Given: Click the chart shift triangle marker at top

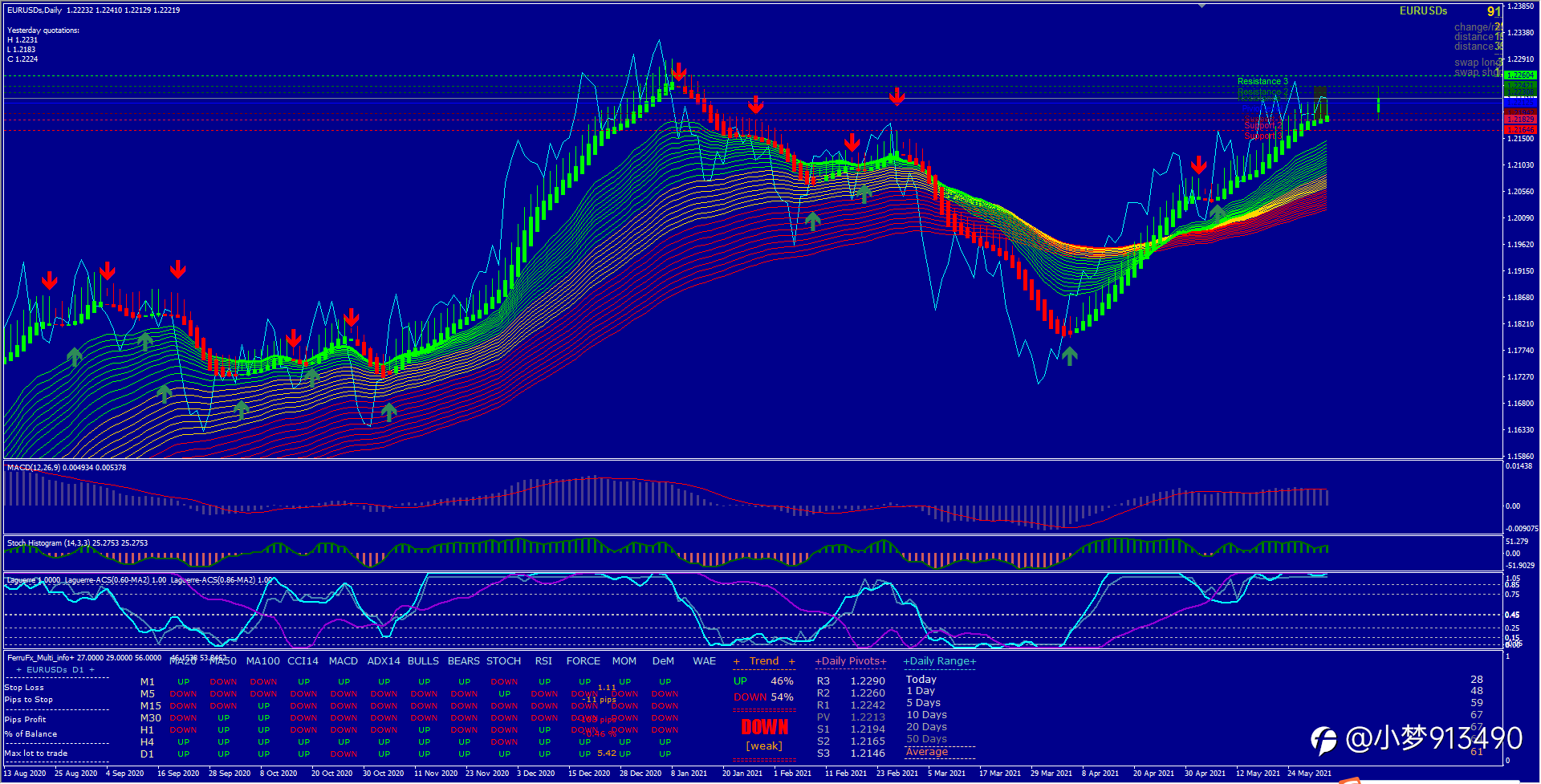Looking at the screenshot, I should (x=1201, y=6).
